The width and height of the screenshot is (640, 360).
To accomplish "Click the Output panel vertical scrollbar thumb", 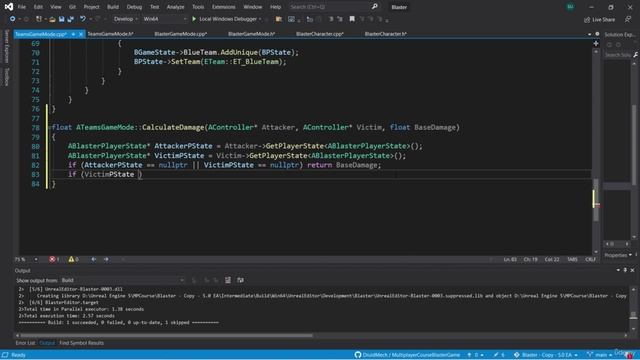I will (633, 315).
